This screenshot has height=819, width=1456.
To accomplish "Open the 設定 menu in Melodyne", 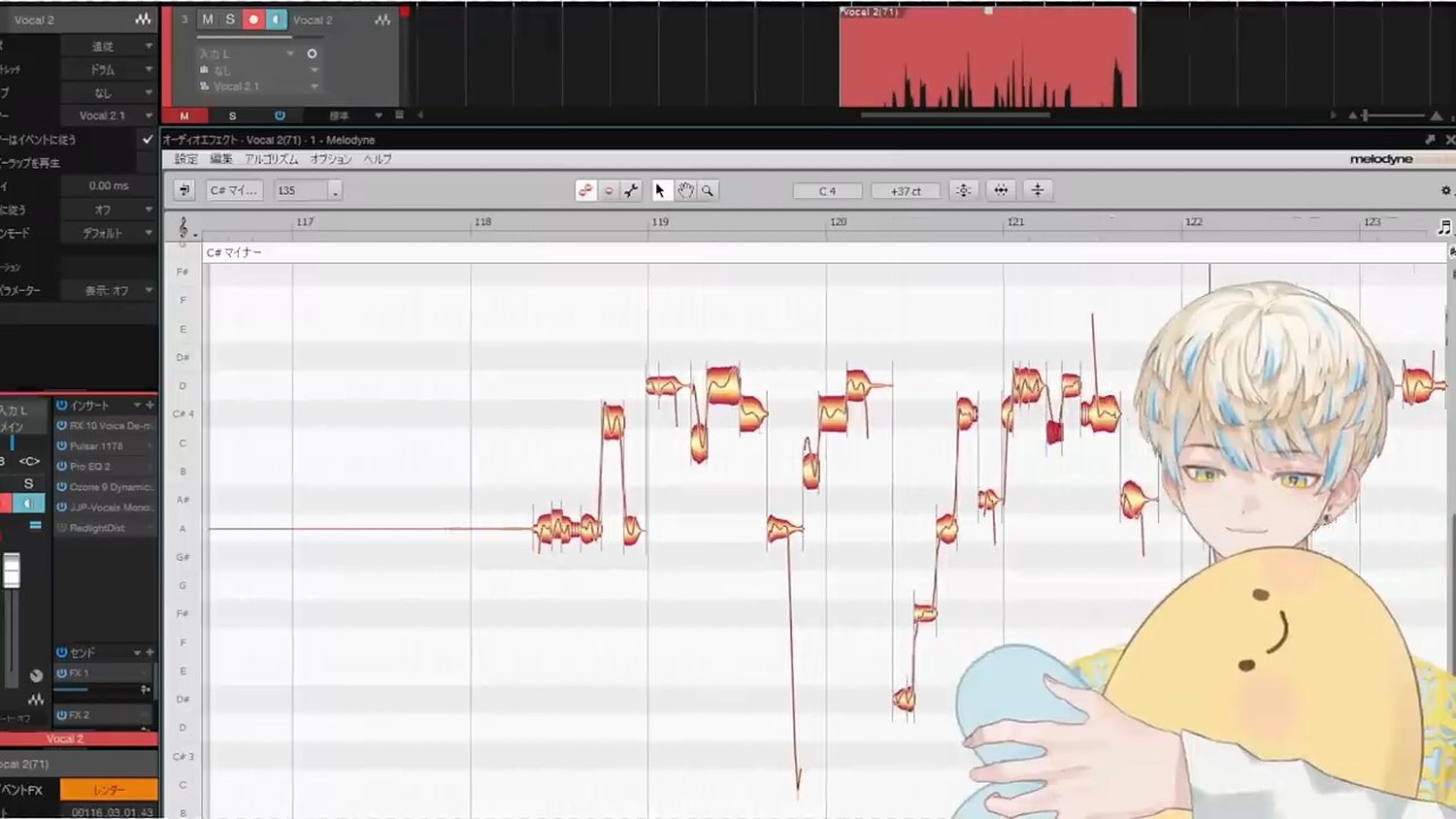I will pos(185,159).
